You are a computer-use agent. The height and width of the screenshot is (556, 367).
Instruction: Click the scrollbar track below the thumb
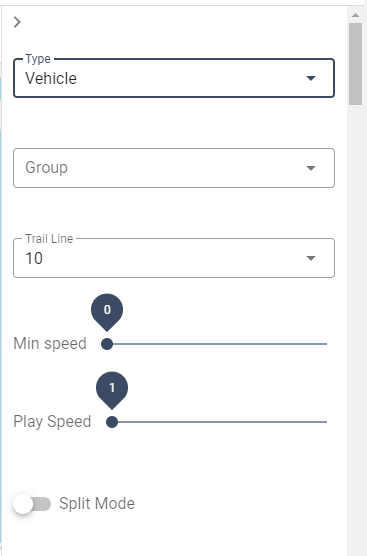point(355,330)
